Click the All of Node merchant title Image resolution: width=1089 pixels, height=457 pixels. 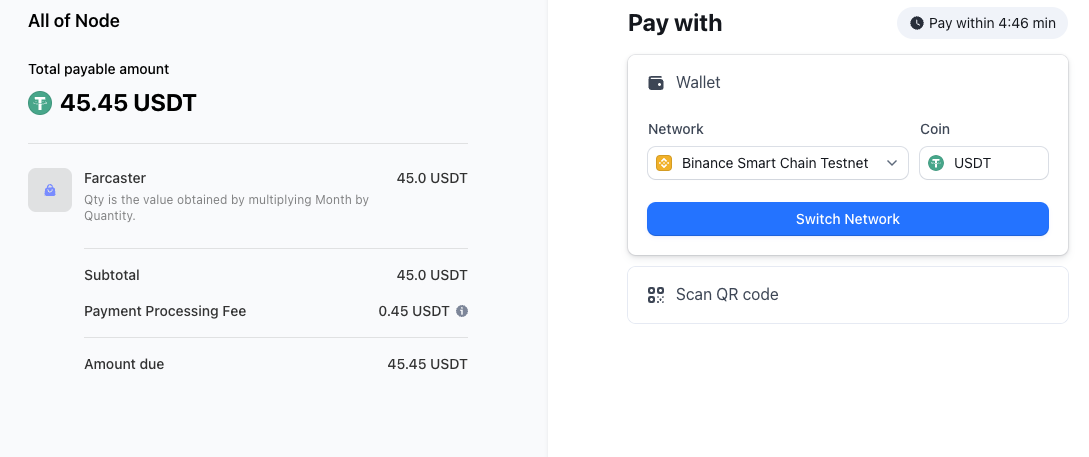(x=74, y=21)
